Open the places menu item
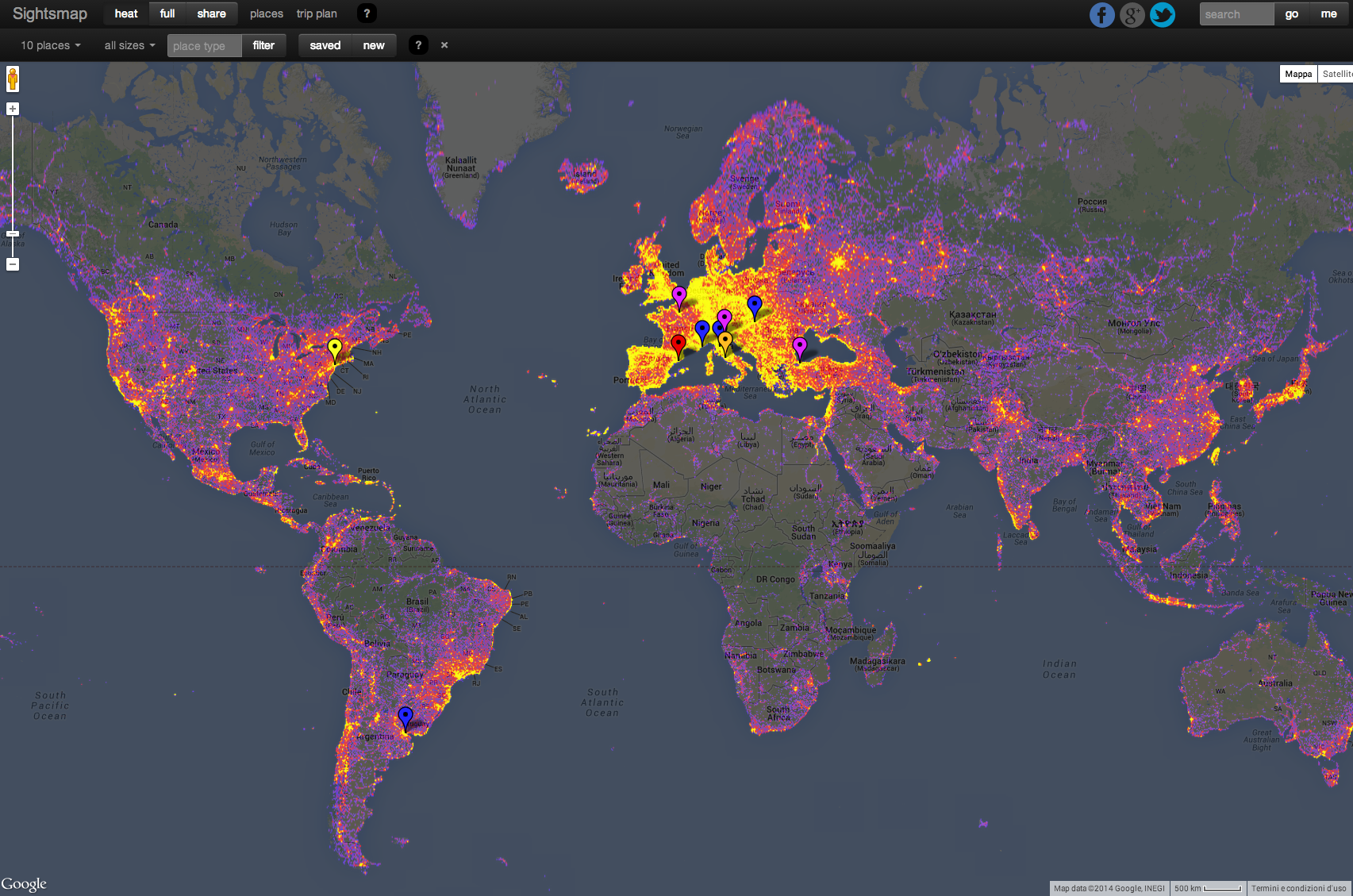Image resolution: width=1353 pixels, height=896 pixels. pos(267,13)
